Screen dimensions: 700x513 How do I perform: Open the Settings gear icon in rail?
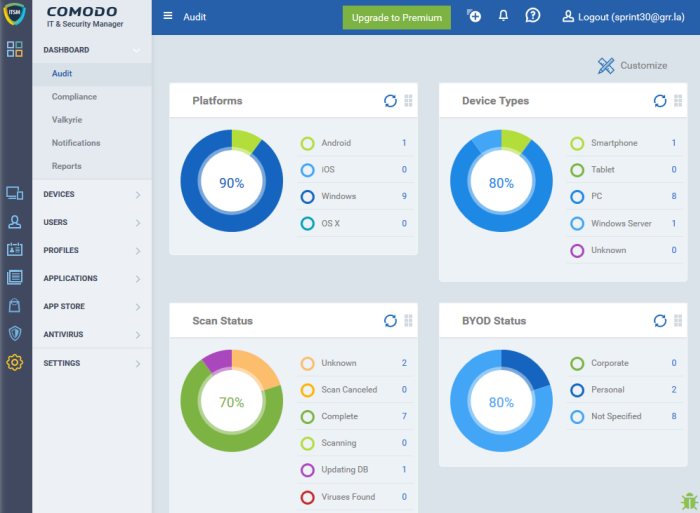tap(15, 363)
